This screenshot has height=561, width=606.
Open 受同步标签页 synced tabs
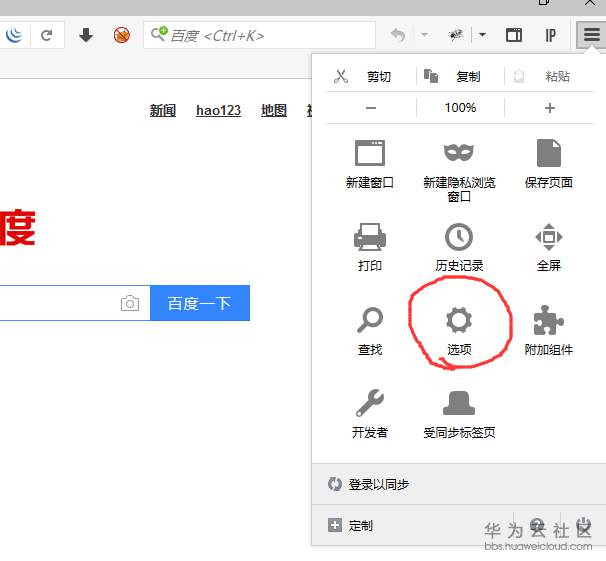[459, 414]
